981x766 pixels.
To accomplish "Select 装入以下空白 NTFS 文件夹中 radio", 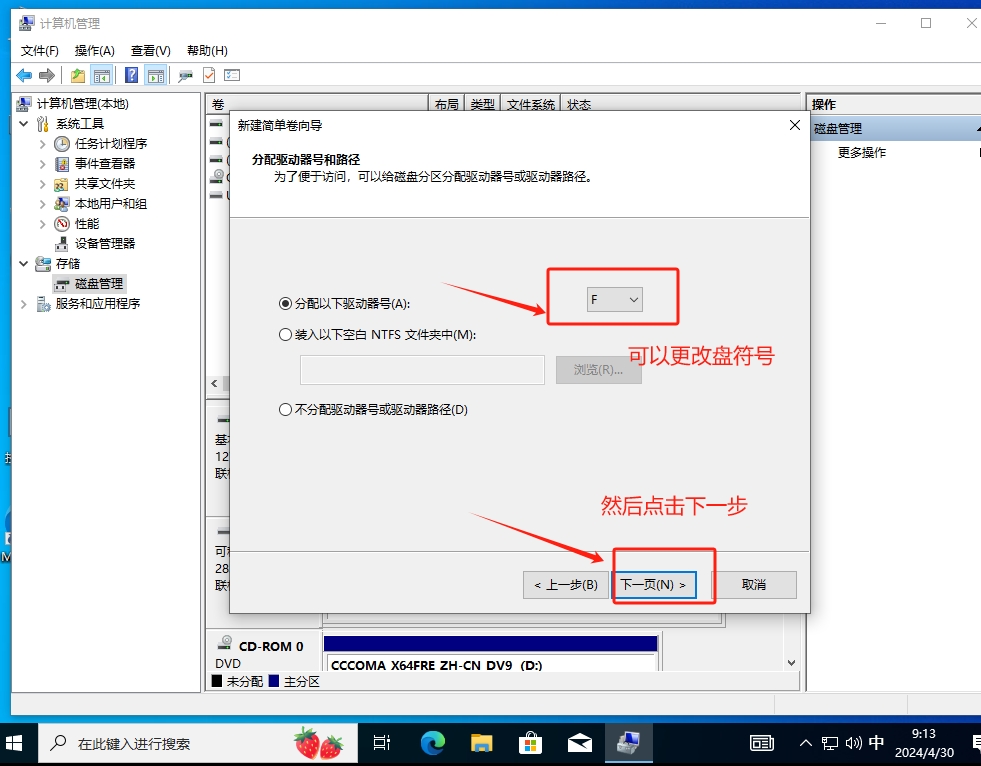I will tap(285, 335).
